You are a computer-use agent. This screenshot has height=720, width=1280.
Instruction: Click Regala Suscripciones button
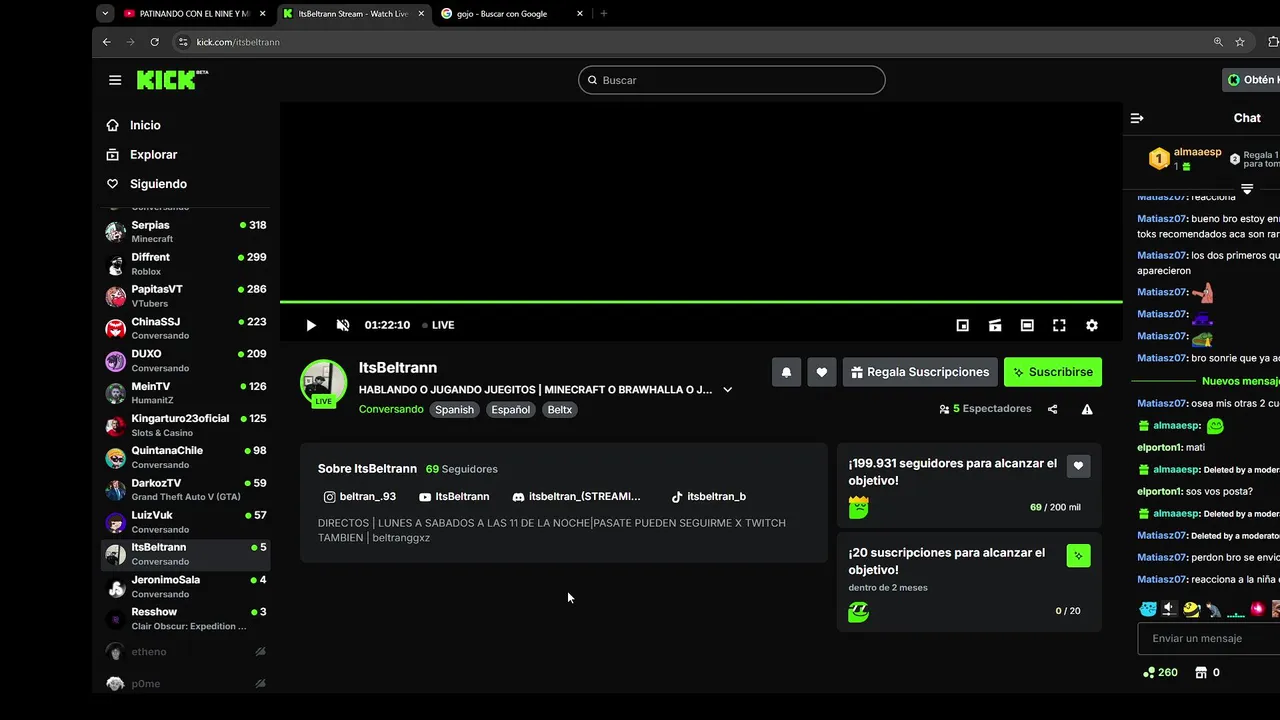click(920, 372)
